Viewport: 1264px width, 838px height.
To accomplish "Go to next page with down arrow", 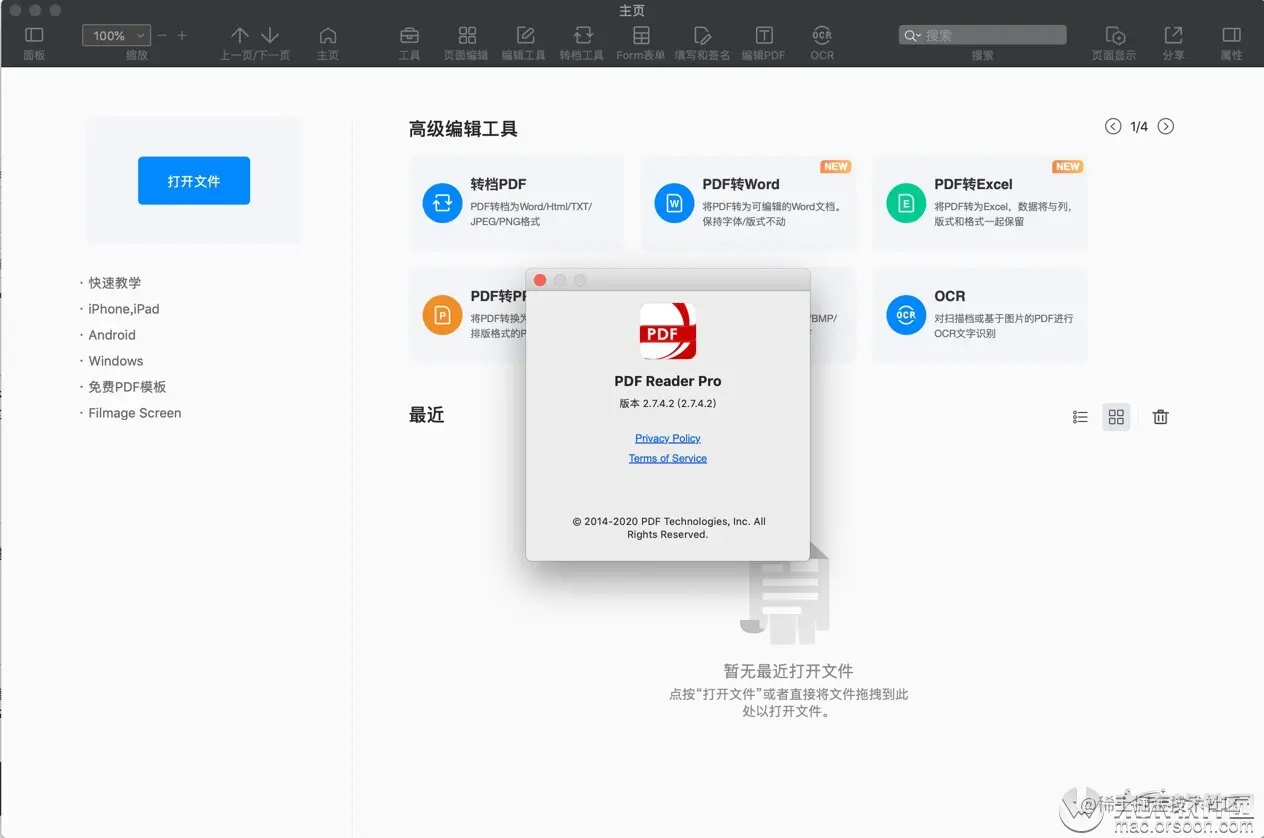I will [270, 35].
